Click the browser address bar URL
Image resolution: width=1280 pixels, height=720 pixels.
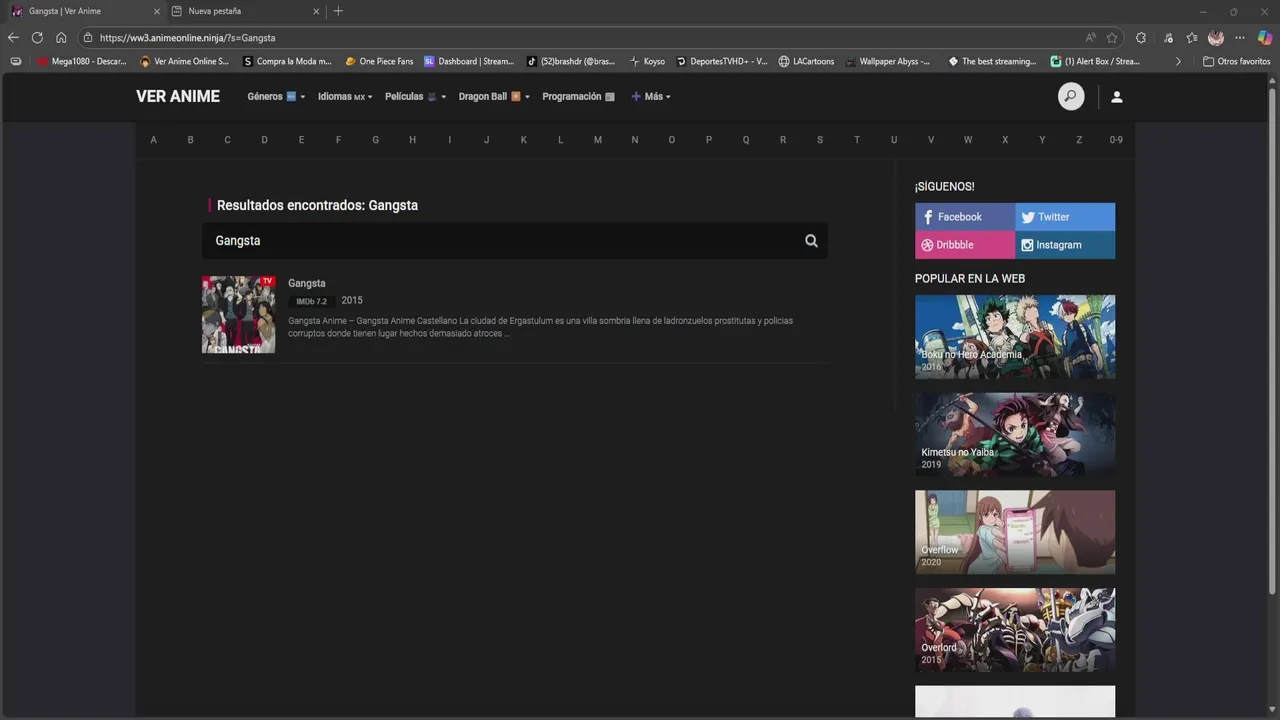[x=187, y=38]
